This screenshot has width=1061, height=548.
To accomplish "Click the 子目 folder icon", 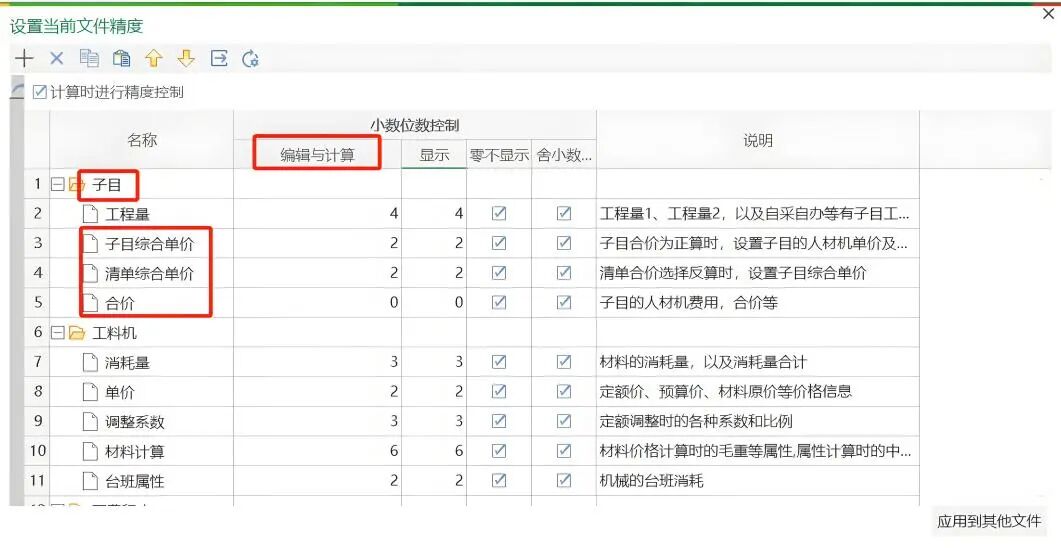I will 75,185.
